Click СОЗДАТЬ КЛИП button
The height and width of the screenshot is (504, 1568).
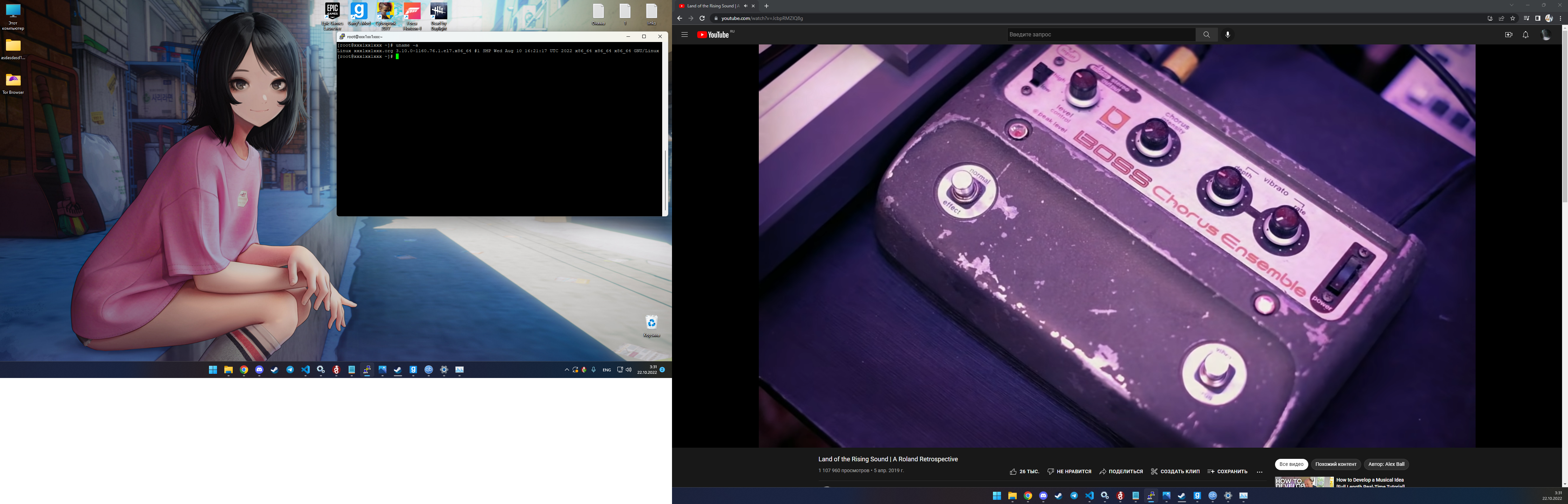[1175, 471]
